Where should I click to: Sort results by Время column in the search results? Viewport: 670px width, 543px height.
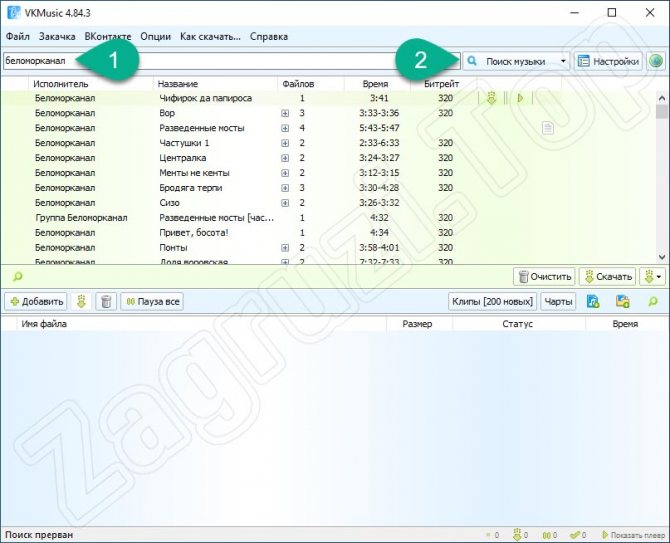(377, 84)
